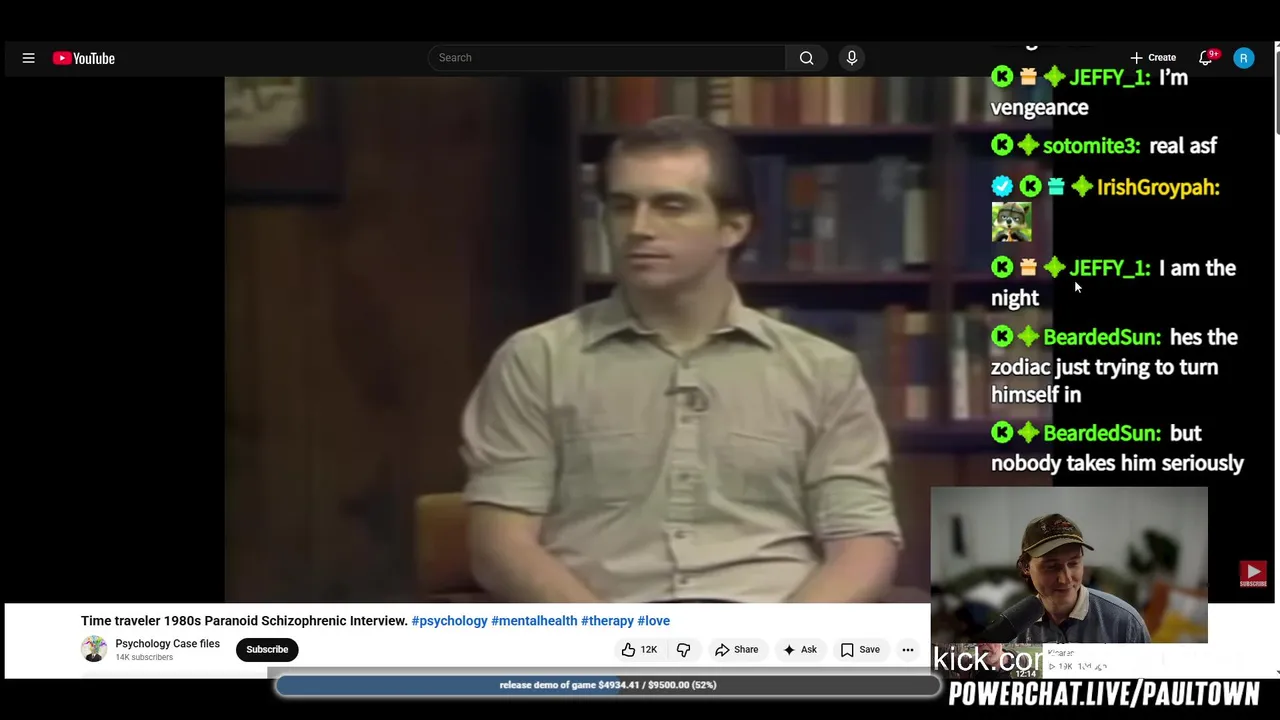The height and width of the screenshot is (720, 1280).
Task: Click BeardedSun's 'but nobody takes him seriously' message
Action: [1117, 448]
